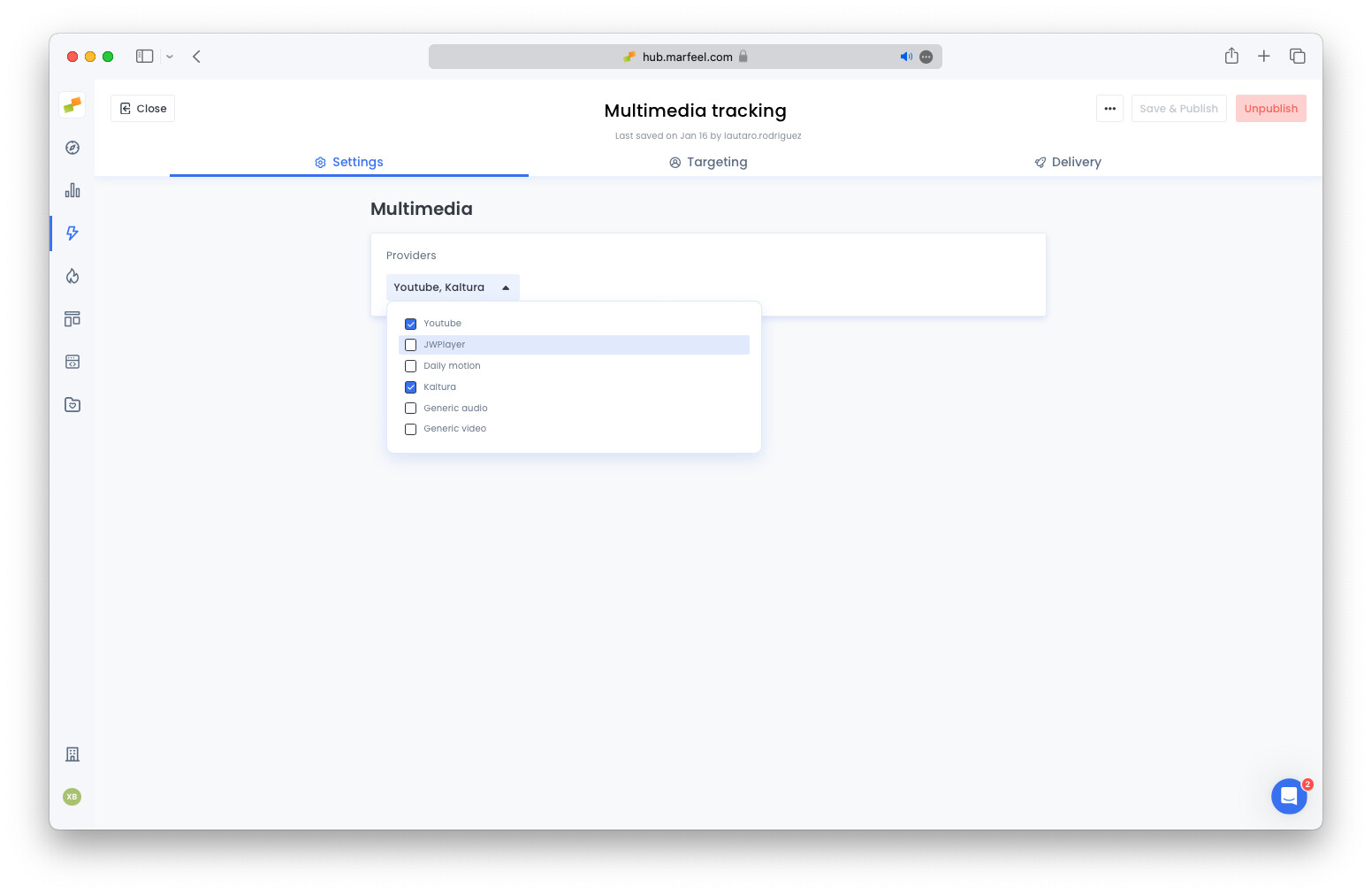
Task: Open the bar chart analytics icon
Action: pyautogui.click(x=72, y=190)
